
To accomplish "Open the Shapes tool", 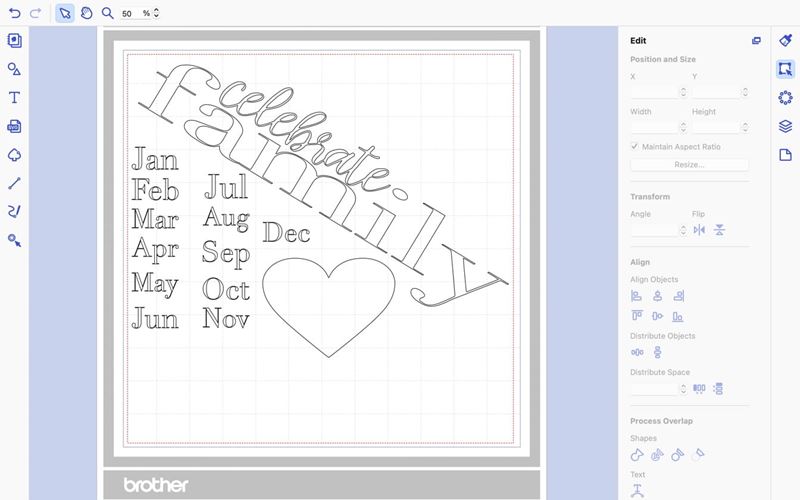I will click(15, 69).
